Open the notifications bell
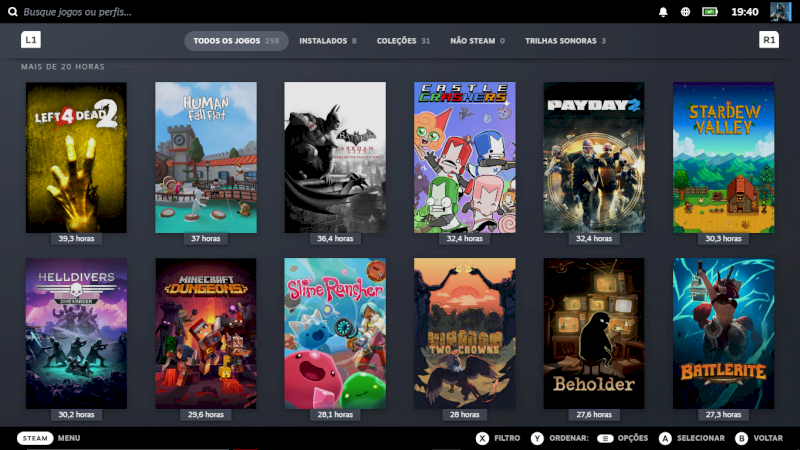The image size is (800, 450). pyautogui.click(x=663, y=12)
